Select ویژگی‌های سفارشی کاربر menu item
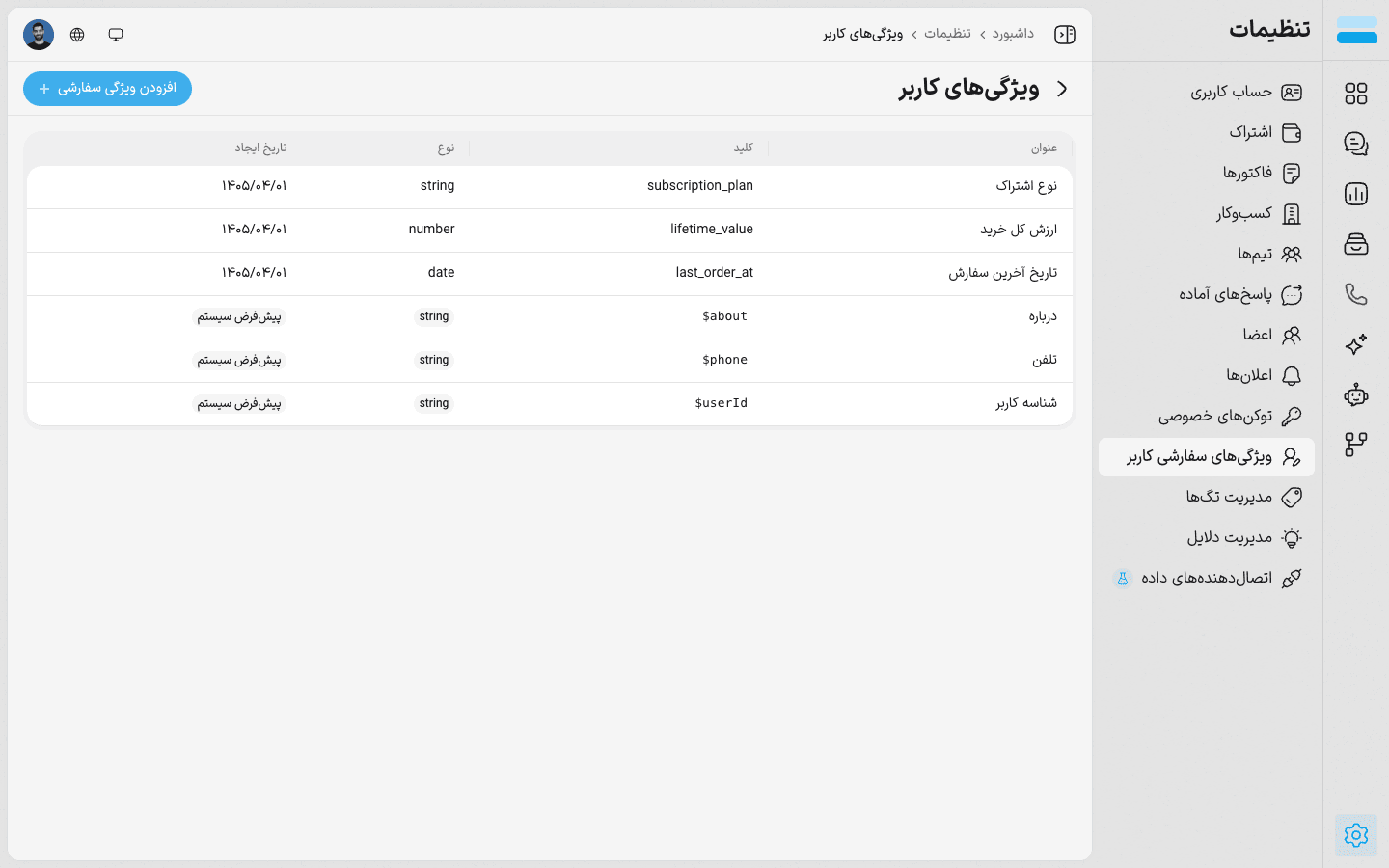Viewport: 1389px width, 868px height. [x=1207, y=457]
